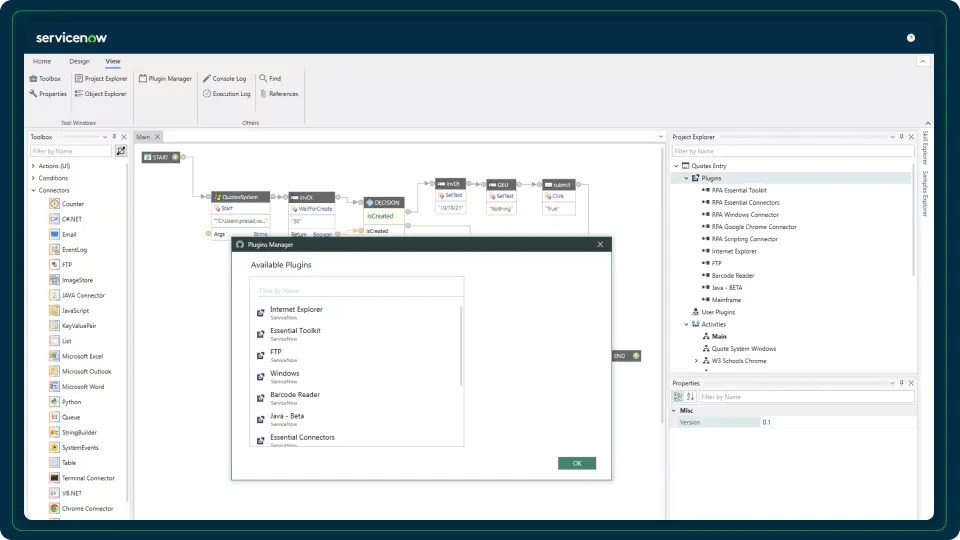The width and height of the screenshot is (960, 540).
Task: Open the Execution Log
Action: pyautogui.click(x=227, y=94)
